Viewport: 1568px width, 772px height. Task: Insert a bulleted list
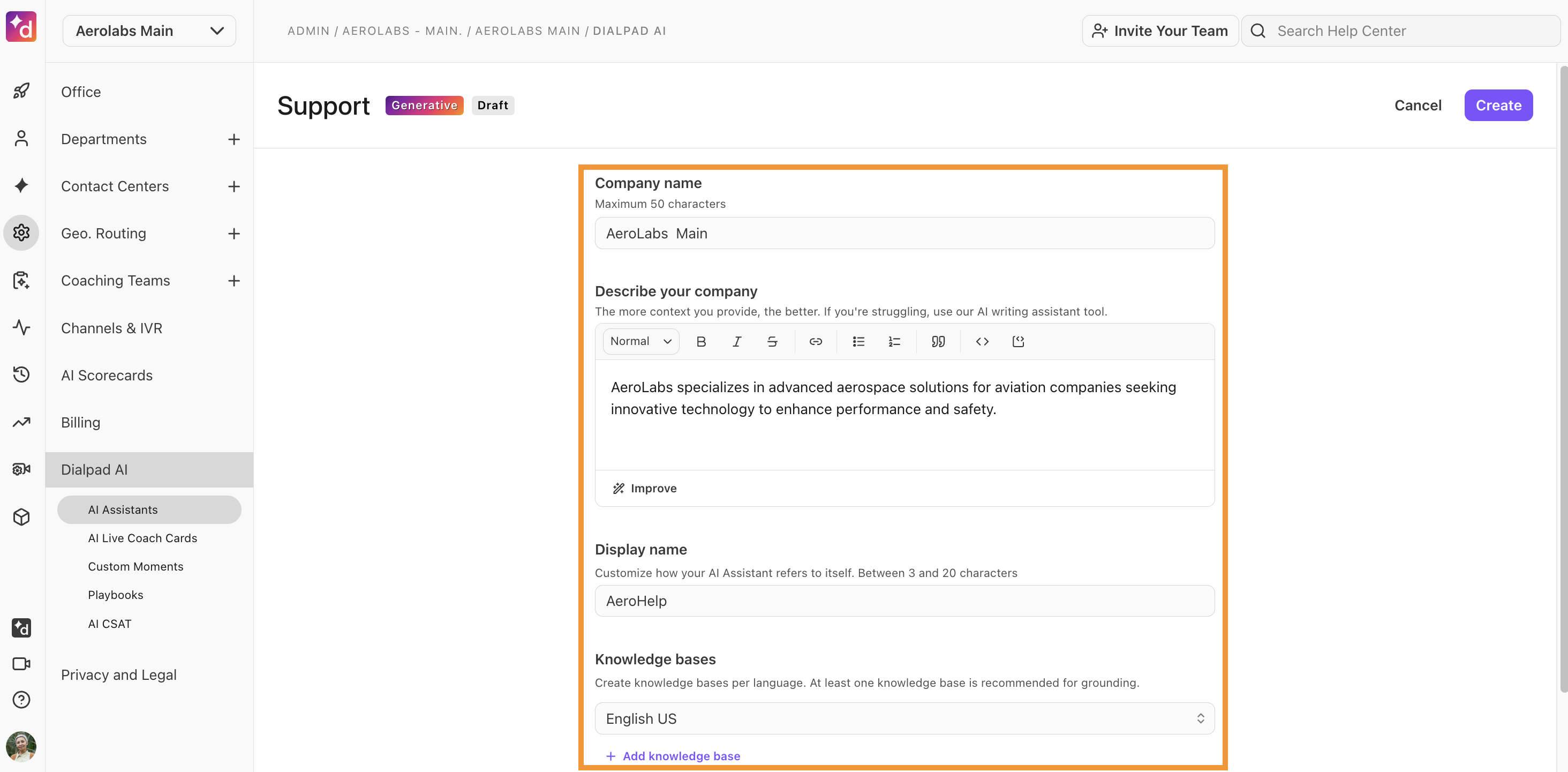point(859,342)
